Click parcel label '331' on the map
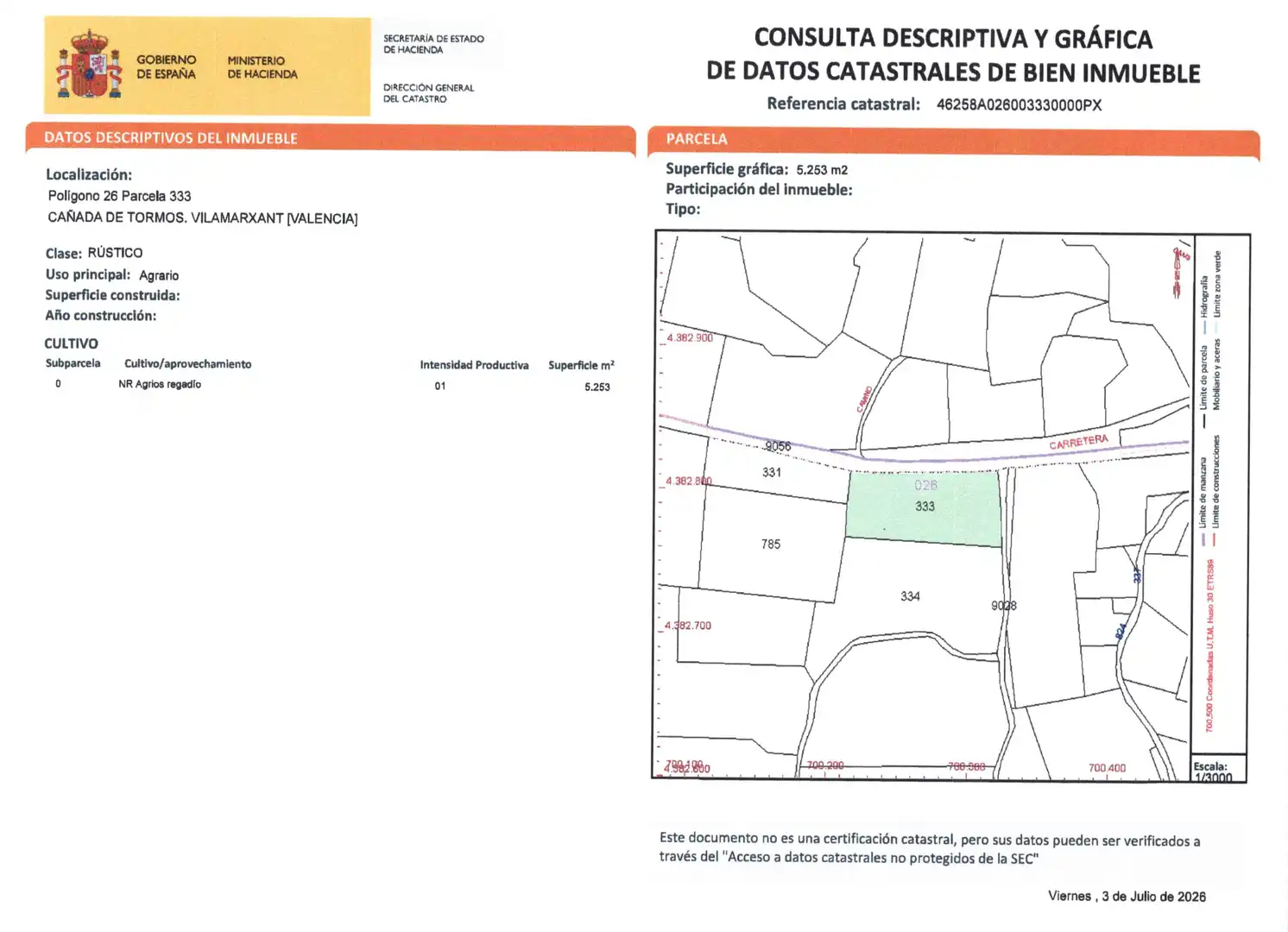The height and width of the screenshot is (932, 1288). click(x=772, y=472)
